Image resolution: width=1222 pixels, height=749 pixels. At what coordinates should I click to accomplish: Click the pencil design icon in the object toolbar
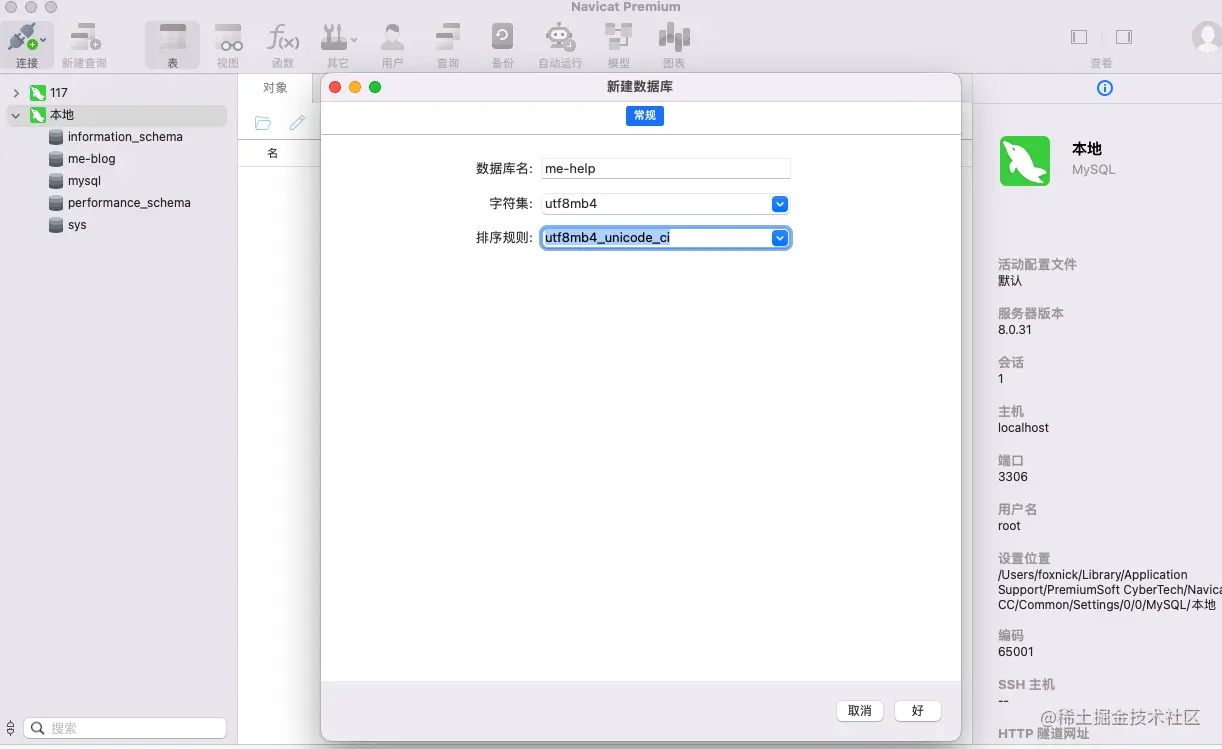pyautogui.click(x=297, y=123)
